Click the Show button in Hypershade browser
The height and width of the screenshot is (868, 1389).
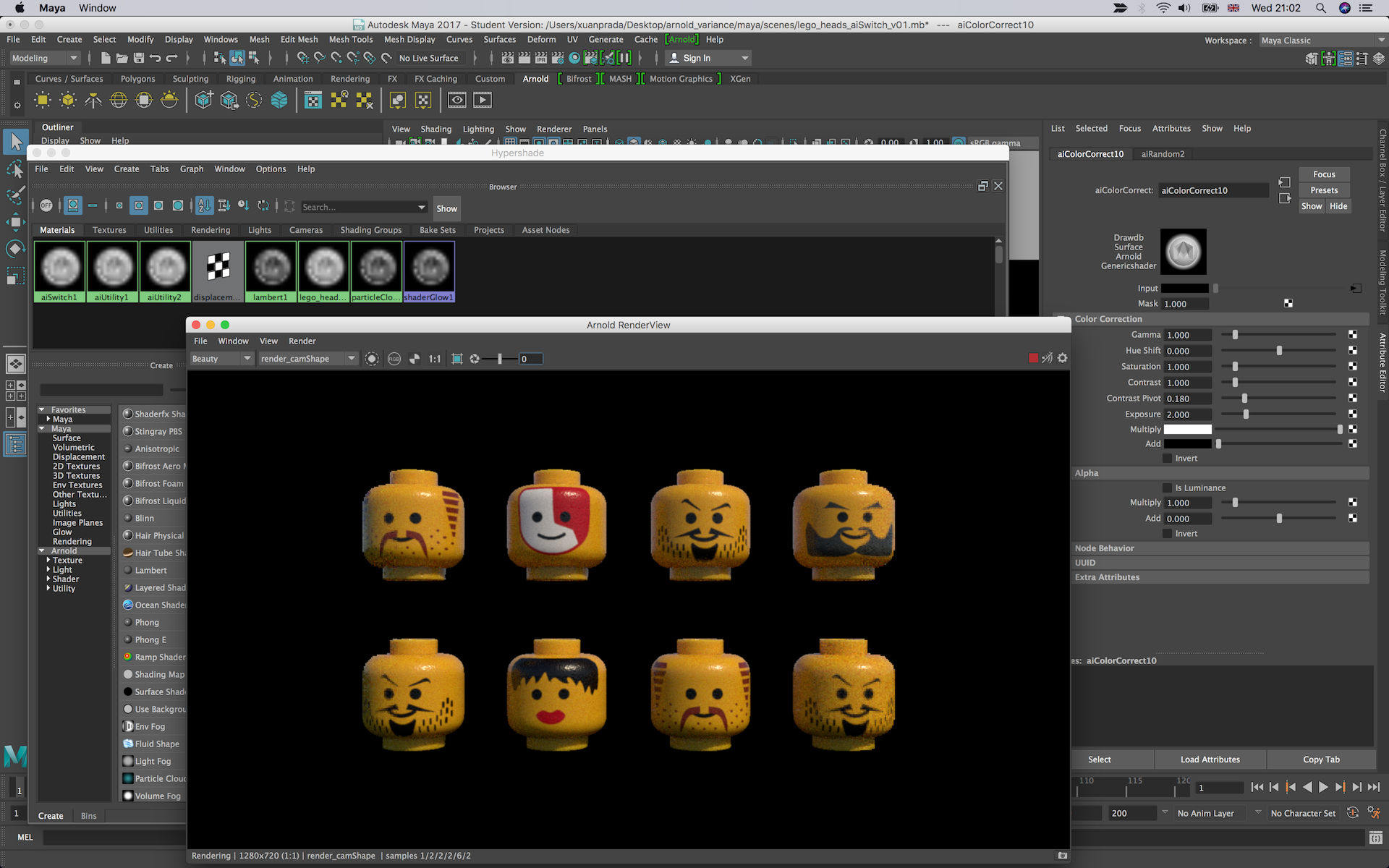click(446, 208)
